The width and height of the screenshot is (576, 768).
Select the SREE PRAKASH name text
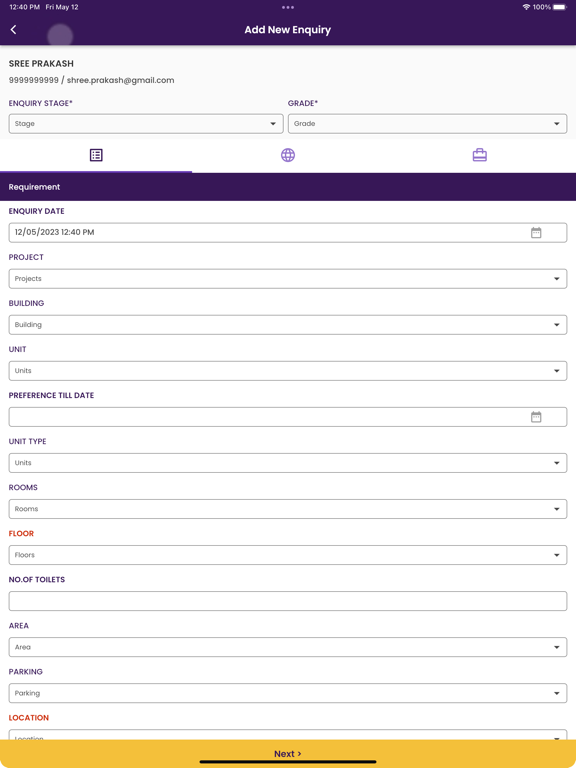(41, 64)
